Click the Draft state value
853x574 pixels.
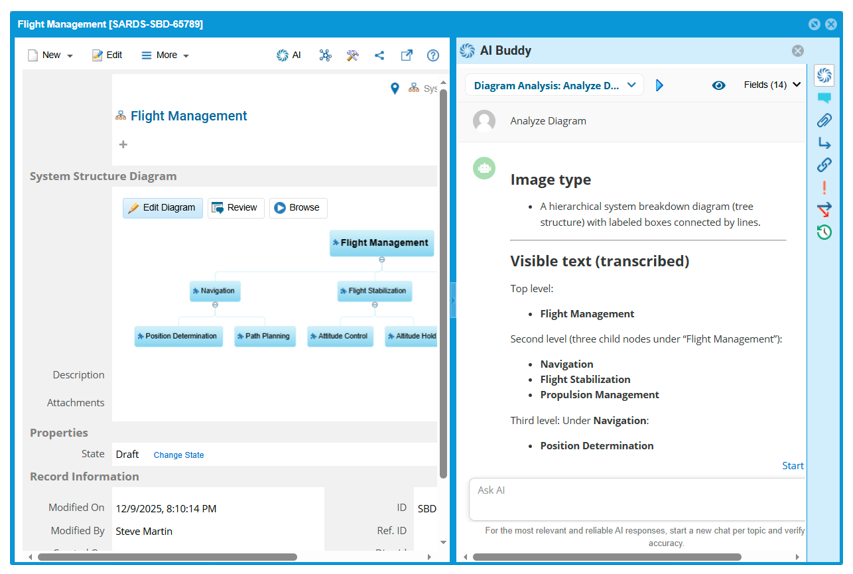[x=127, y=454]
